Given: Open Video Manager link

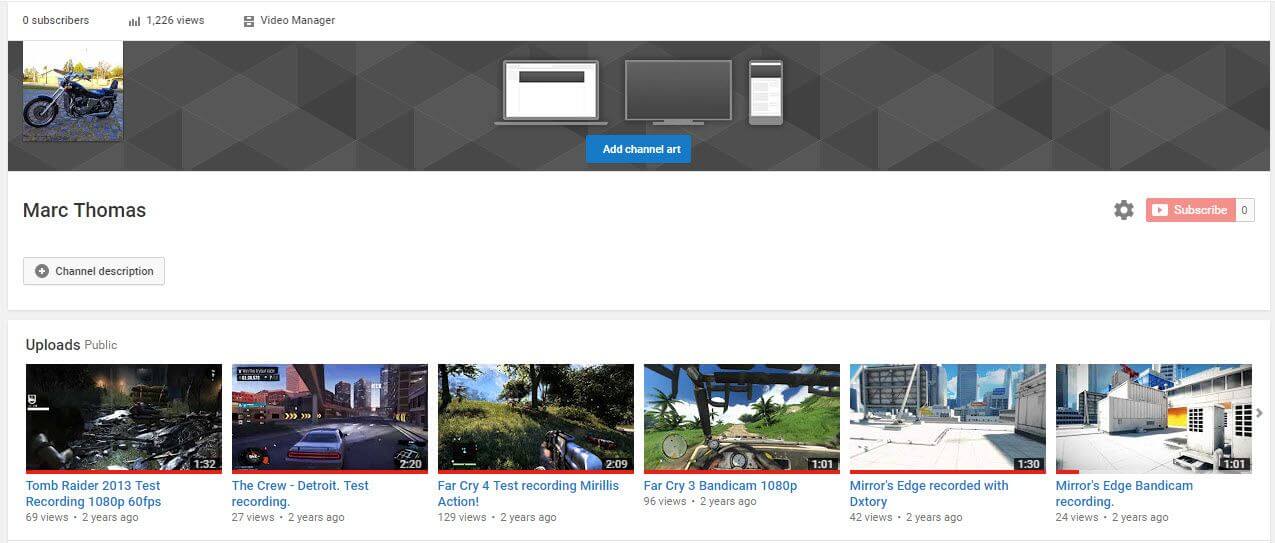Looking at the screenshot, I should point(298,20).
